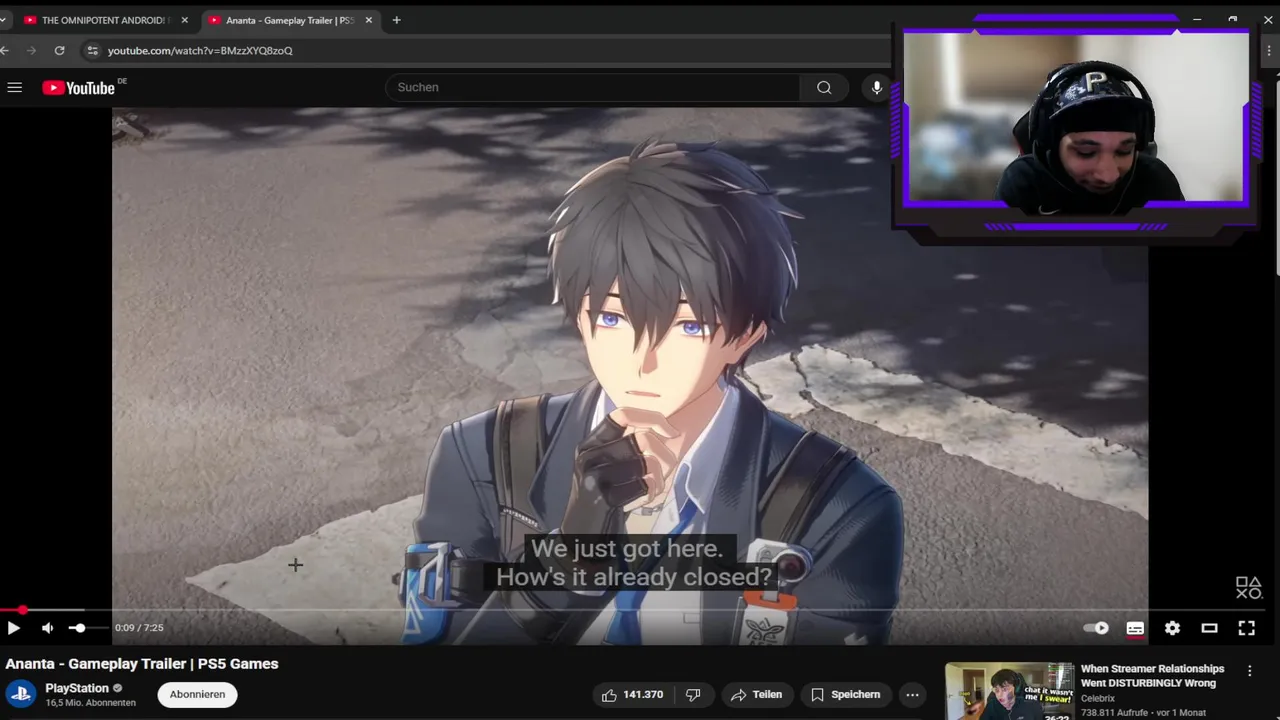Reload the page
The width and height of the screenshot is (1280, 720).
(x=60, y=50)
